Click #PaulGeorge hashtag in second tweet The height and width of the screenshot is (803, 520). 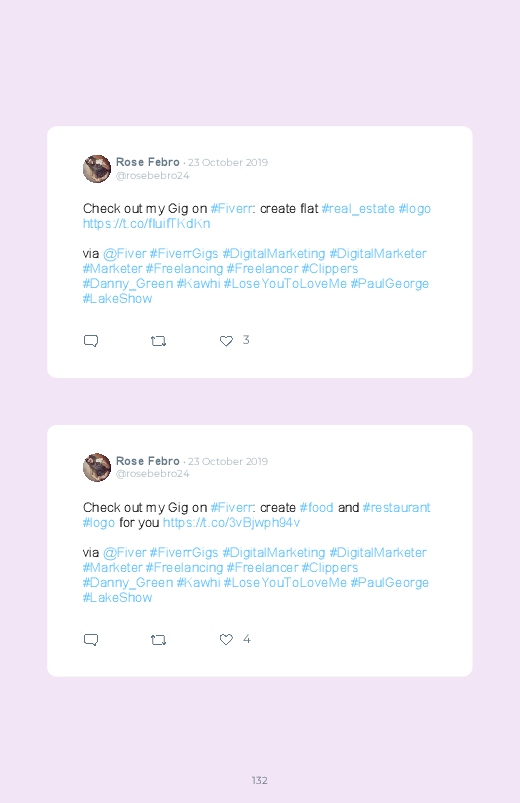[x=389, y=583]
